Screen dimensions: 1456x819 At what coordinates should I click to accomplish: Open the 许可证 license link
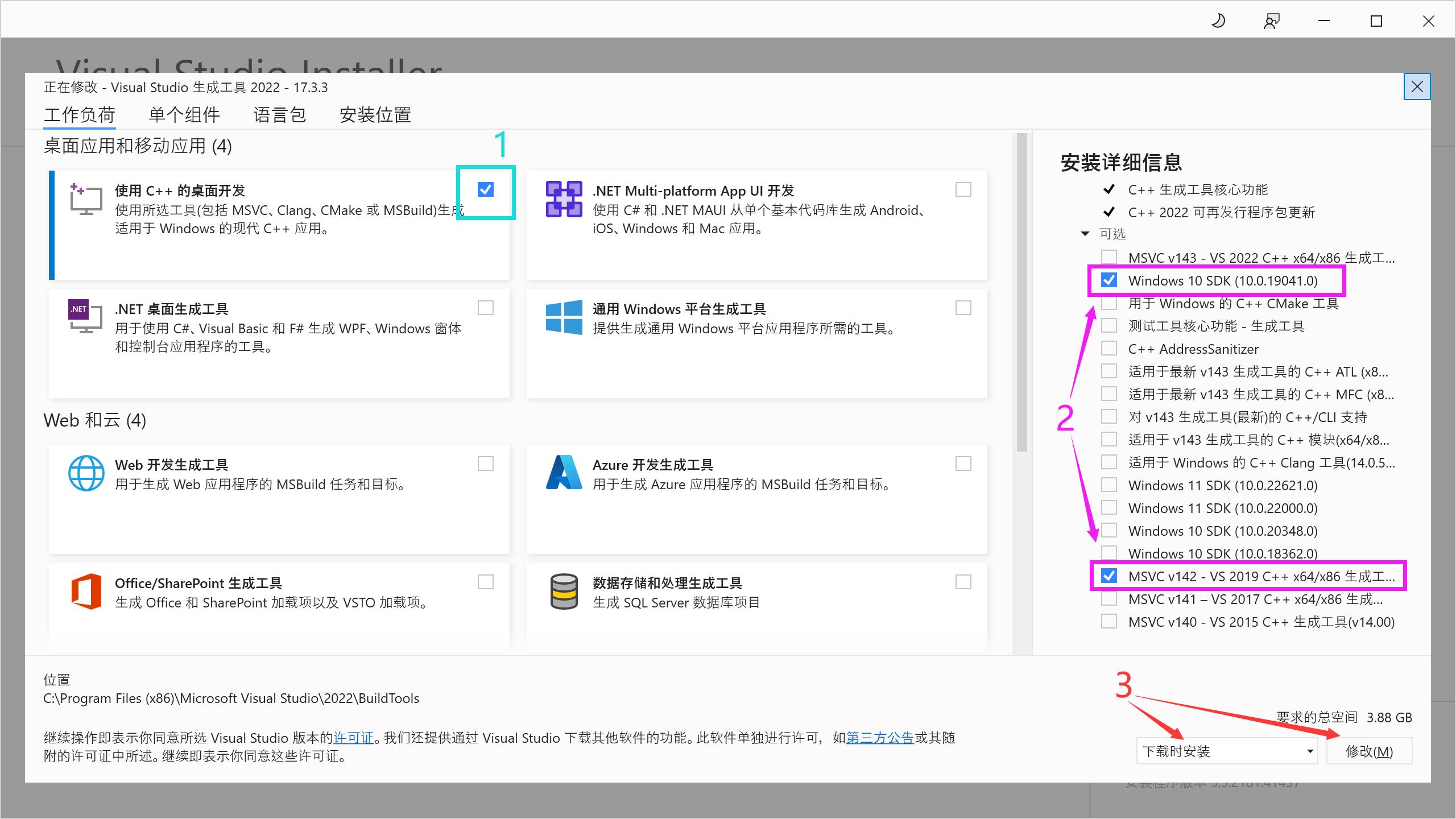tap(354, 738)
